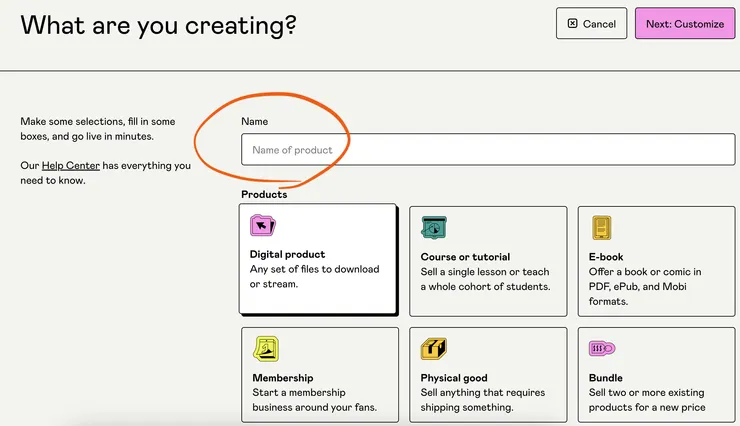
Task: Cancel product creation
Action: tap(591, 24)
